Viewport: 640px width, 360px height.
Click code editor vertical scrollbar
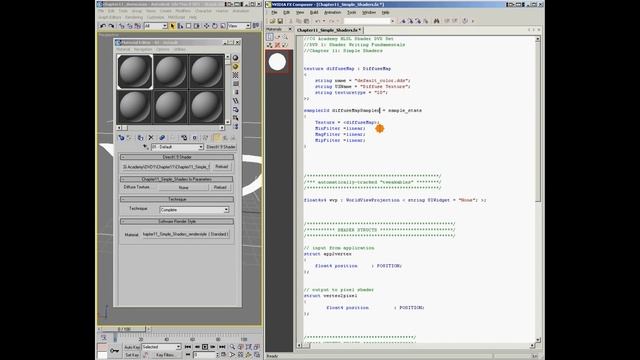tap(538, 189)
